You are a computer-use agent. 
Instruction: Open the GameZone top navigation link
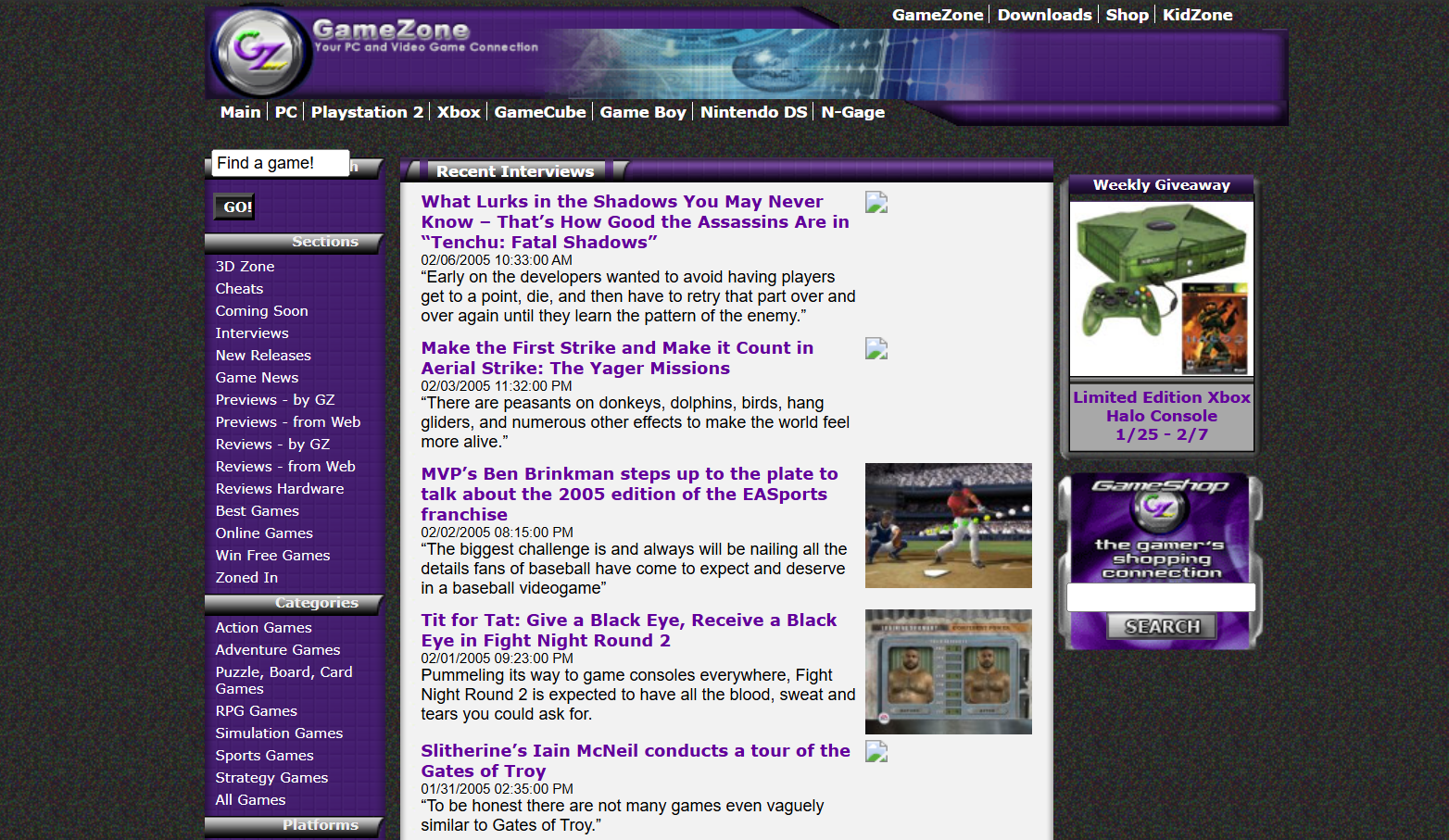(x=938, y=15)
